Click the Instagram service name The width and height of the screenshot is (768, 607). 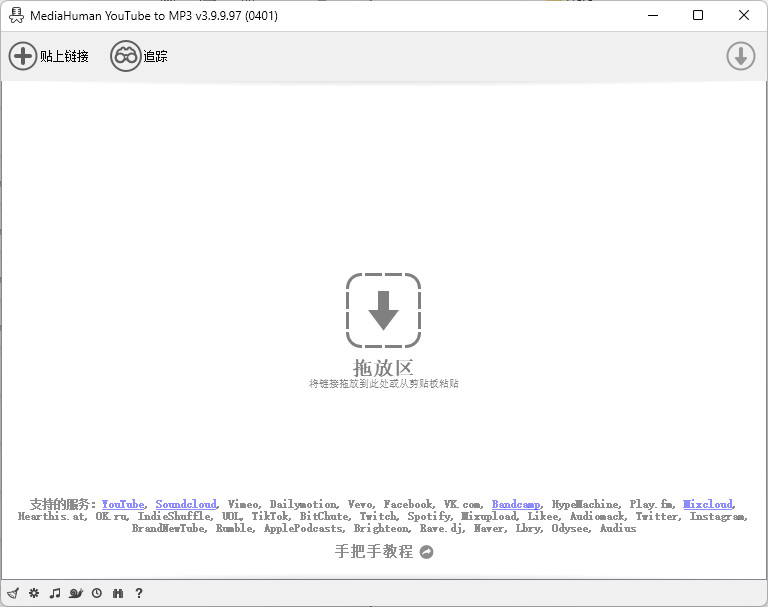click(718, 516)
